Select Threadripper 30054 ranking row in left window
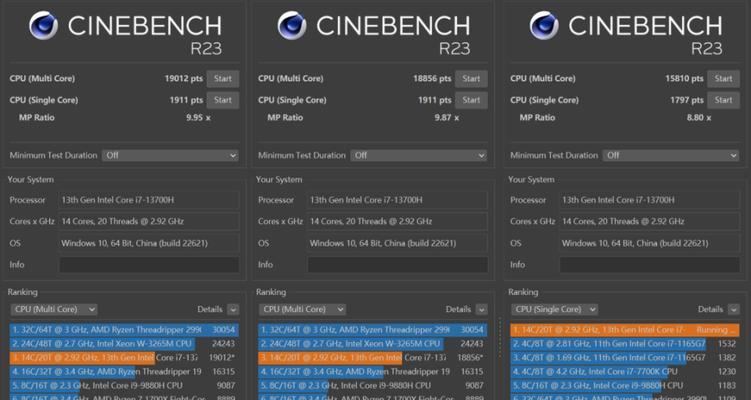 click(x=124, y=330)
